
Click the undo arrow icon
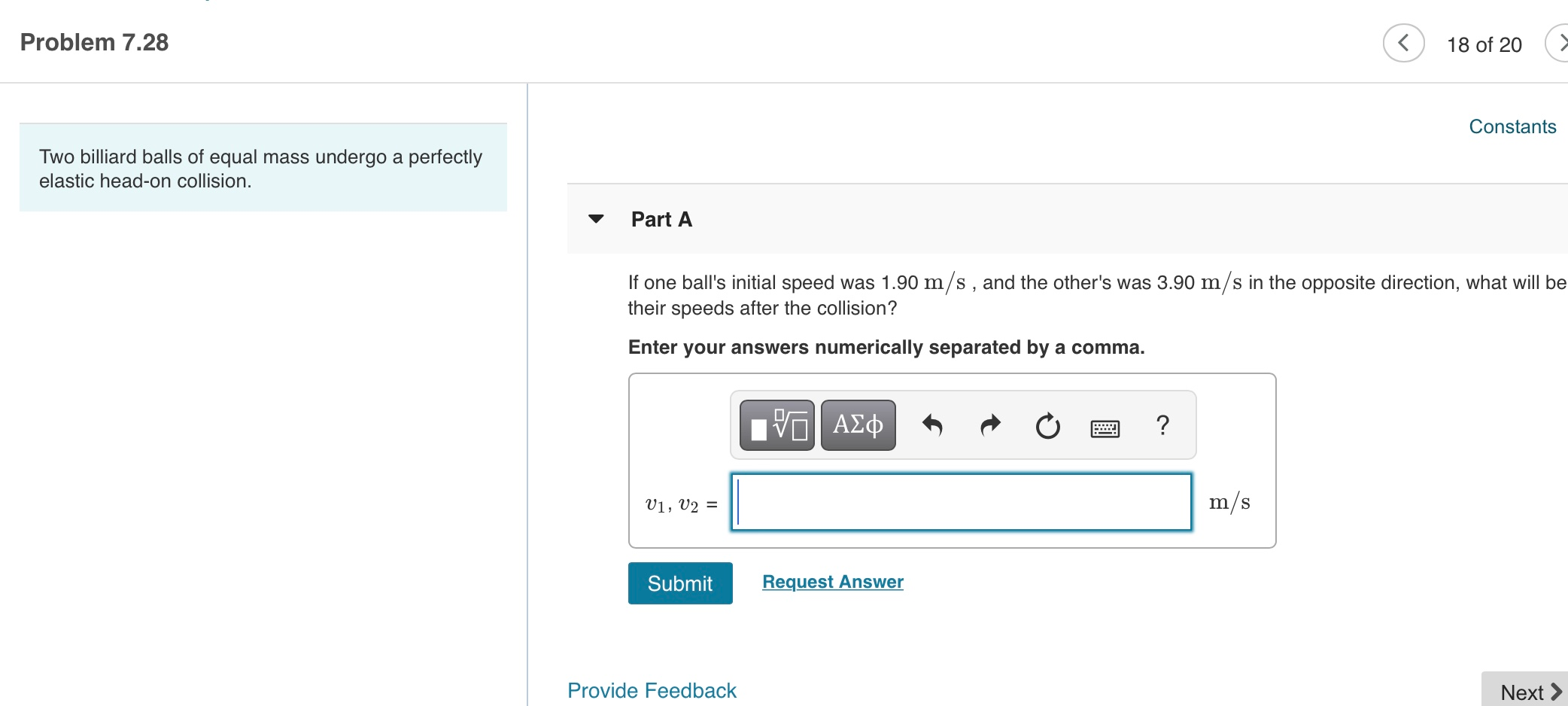[x=932, y=426]
